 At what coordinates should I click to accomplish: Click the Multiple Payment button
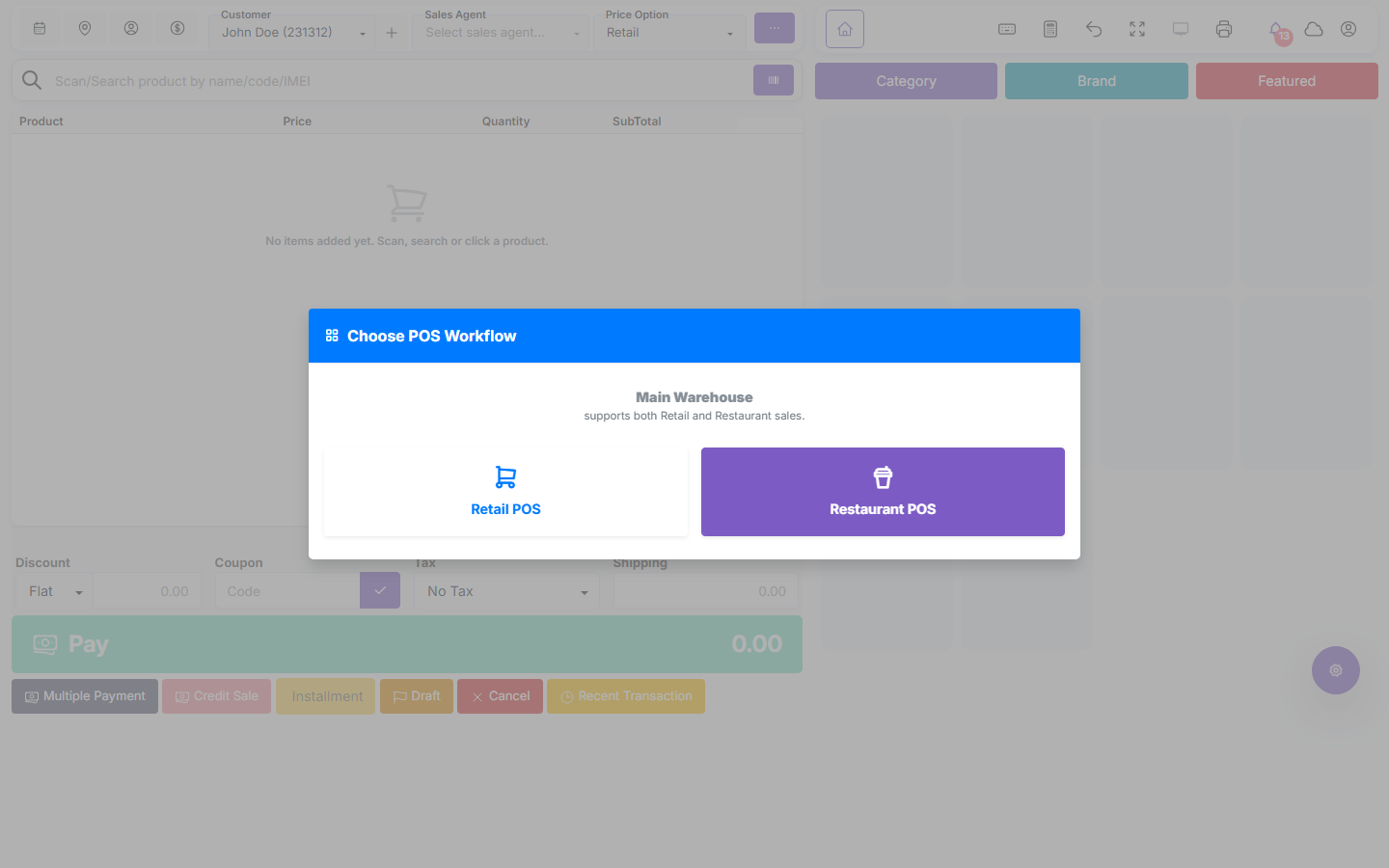[x=85, y=696]
